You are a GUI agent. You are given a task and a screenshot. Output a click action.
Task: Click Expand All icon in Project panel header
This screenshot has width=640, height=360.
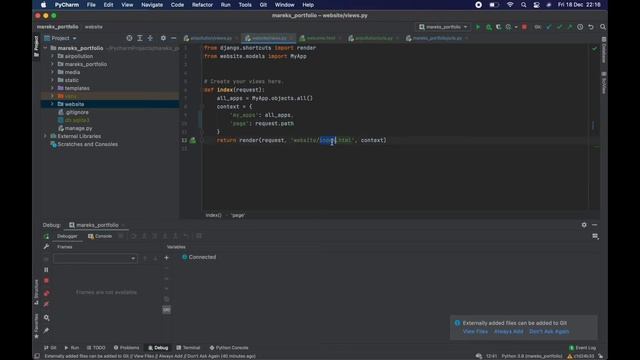pyautogui.click(x=140, y=38)
